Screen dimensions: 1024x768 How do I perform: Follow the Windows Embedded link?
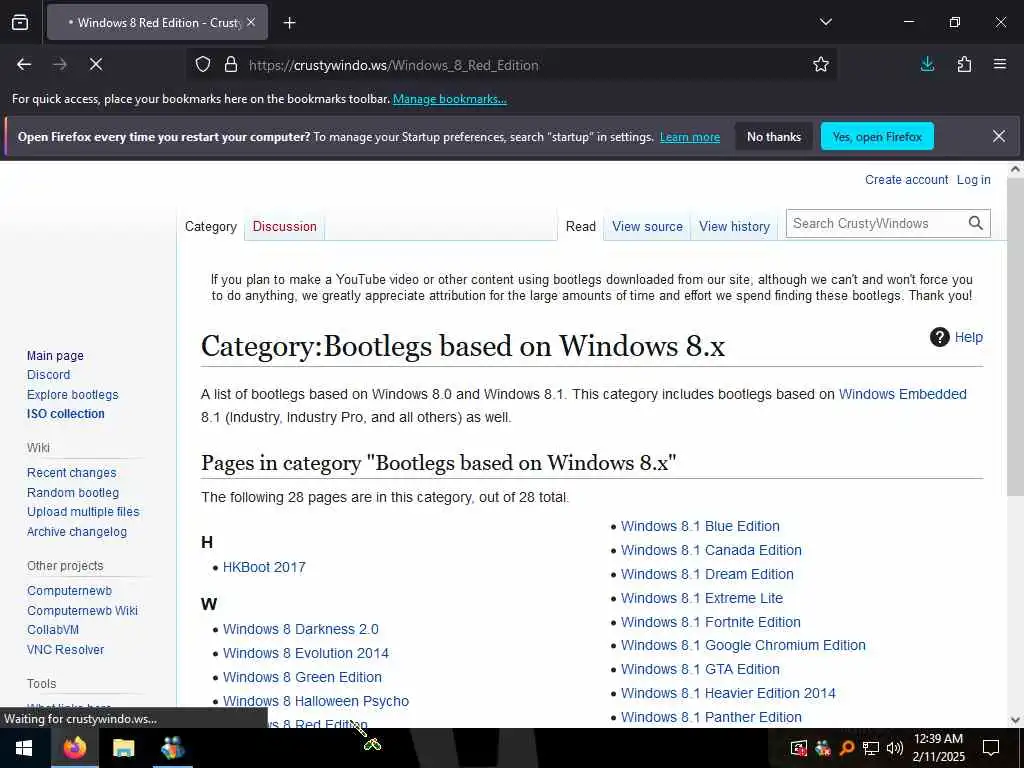pos(903,394)
